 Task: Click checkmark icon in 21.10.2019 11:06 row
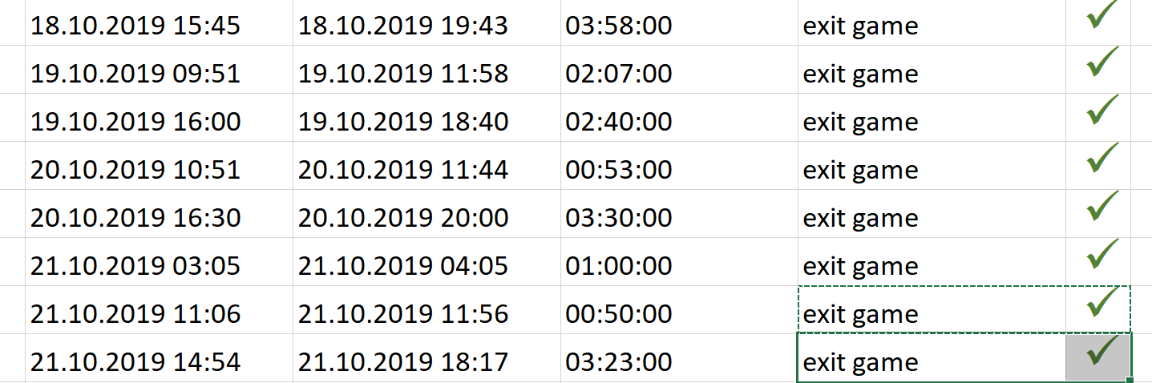click(x=1102, y=303)
